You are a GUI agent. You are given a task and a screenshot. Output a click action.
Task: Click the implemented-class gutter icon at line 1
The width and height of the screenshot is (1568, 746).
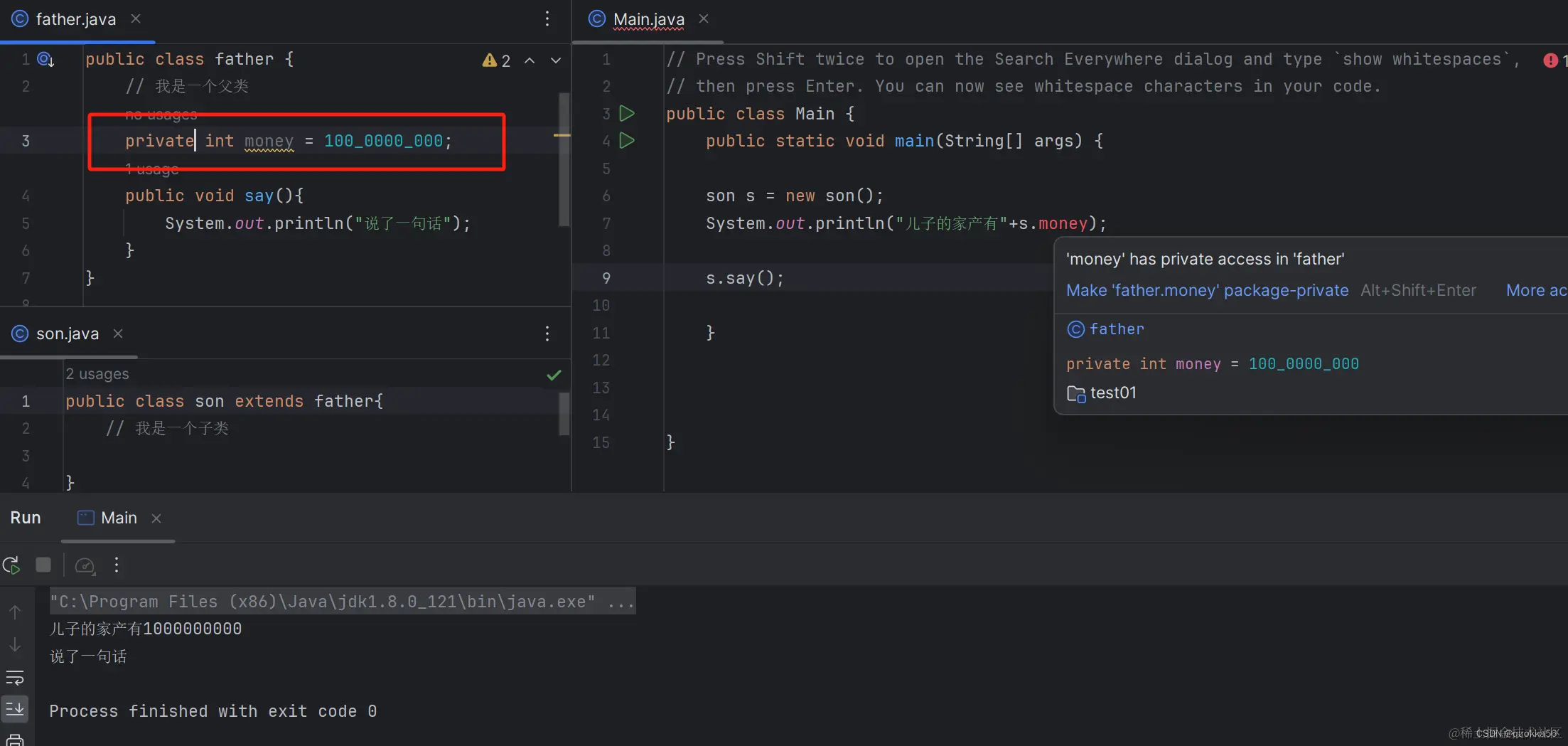(x=46, y=59)
